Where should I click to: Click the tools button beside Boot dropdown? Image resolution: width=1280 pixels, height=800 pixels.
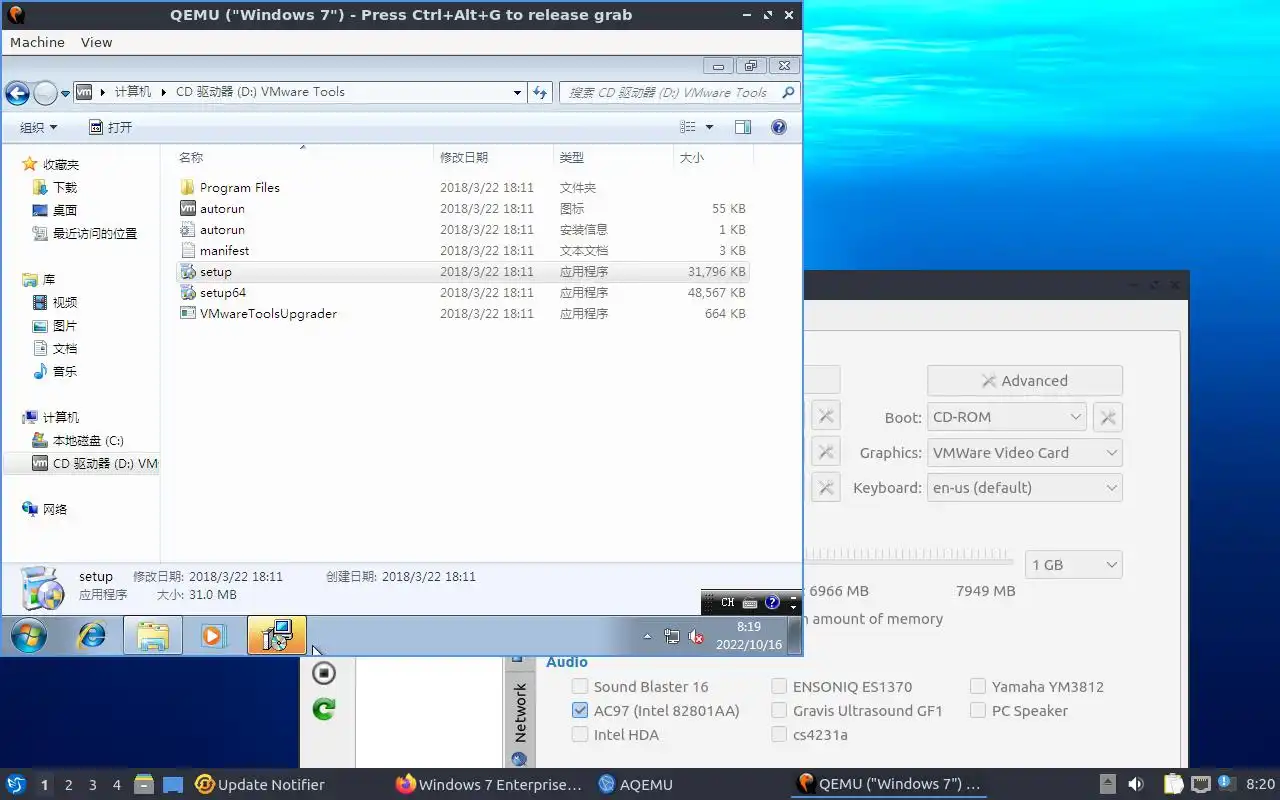point(1108,417)
